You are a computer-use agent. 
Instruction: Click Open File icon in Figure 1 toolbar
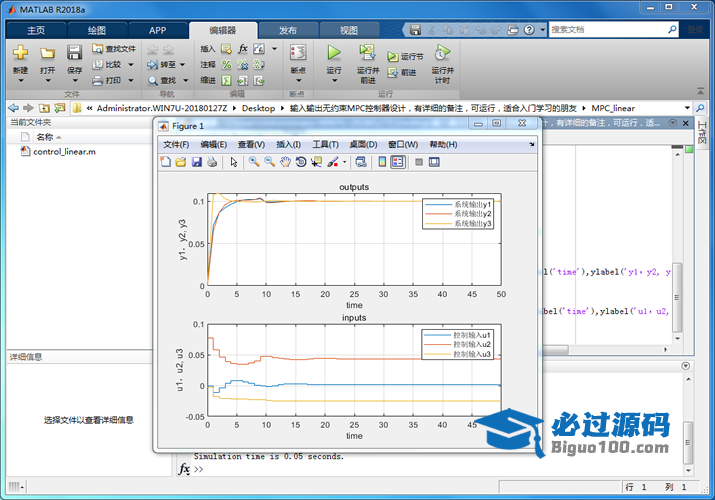point(181,162)
